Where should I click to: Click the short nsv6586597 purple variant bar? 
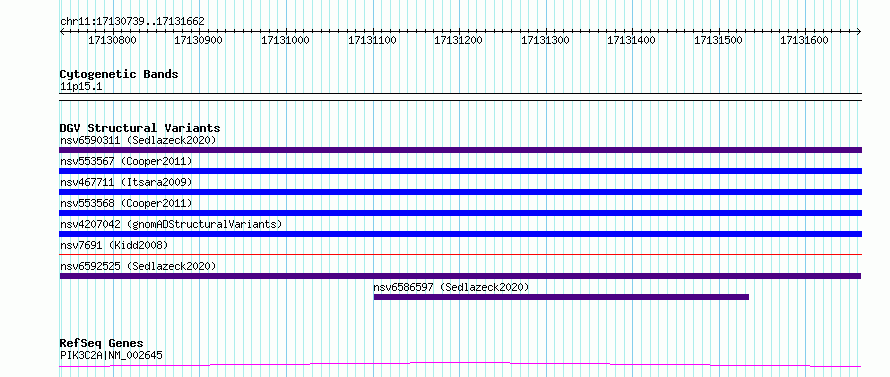coord(561,297)
